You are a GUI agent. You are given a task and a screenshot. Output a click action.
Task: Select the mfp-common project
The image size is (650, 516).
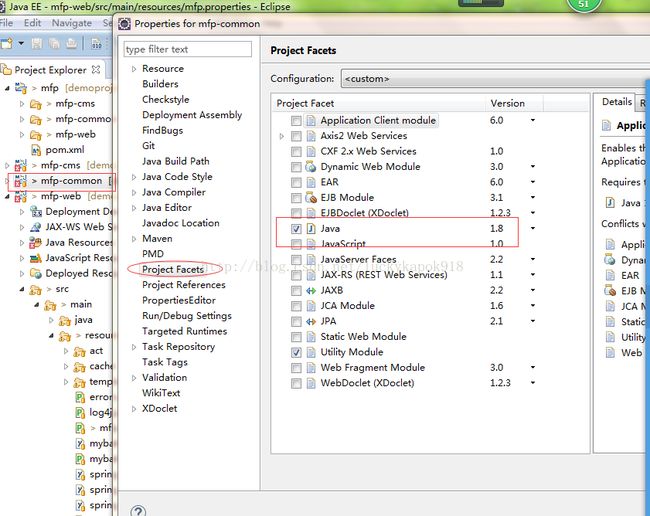click(71, 181)
